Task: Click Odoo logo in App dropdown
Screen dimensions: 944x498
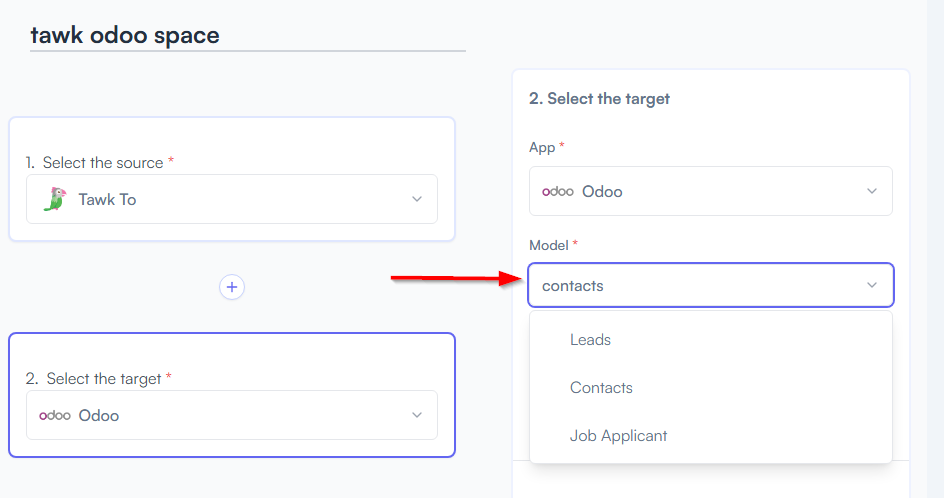Action: (x=557, y=191)
